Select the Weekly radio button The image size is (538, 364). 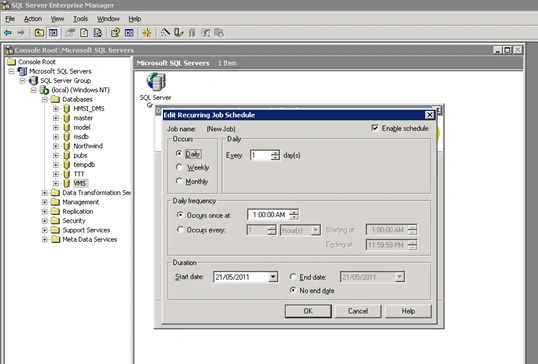click(x=179, y=167)
